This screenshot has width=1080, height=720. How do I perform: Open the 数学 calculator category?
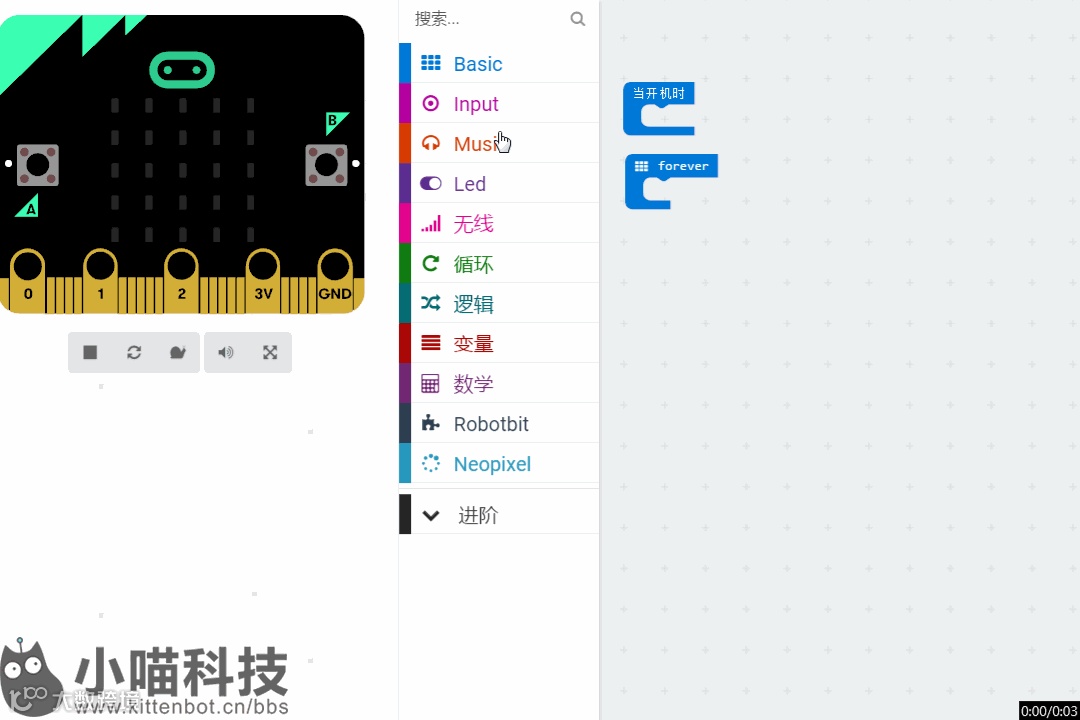[x=499, y=383]
